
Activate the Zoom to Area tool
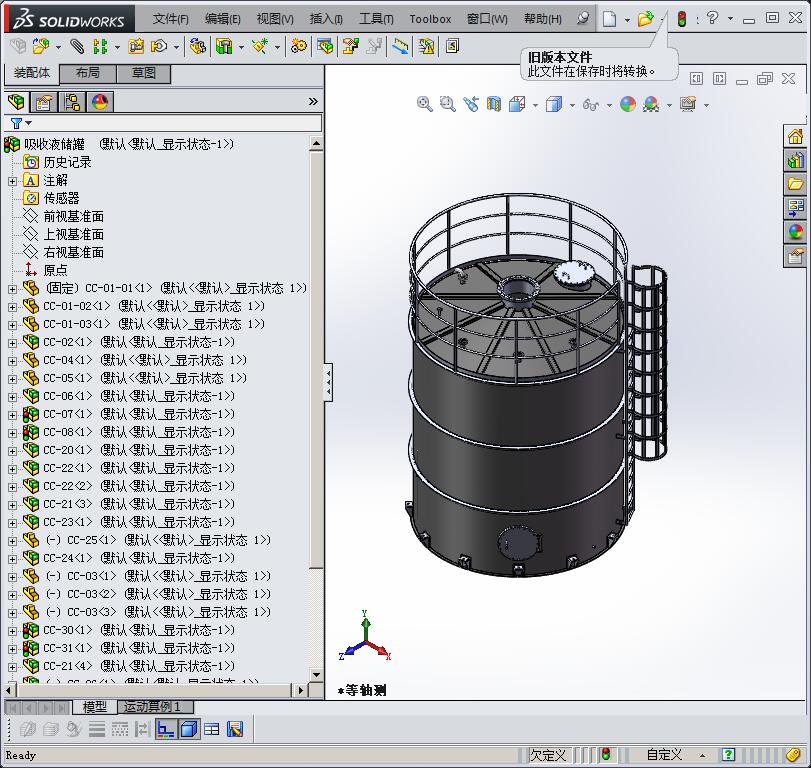point(447,103)
